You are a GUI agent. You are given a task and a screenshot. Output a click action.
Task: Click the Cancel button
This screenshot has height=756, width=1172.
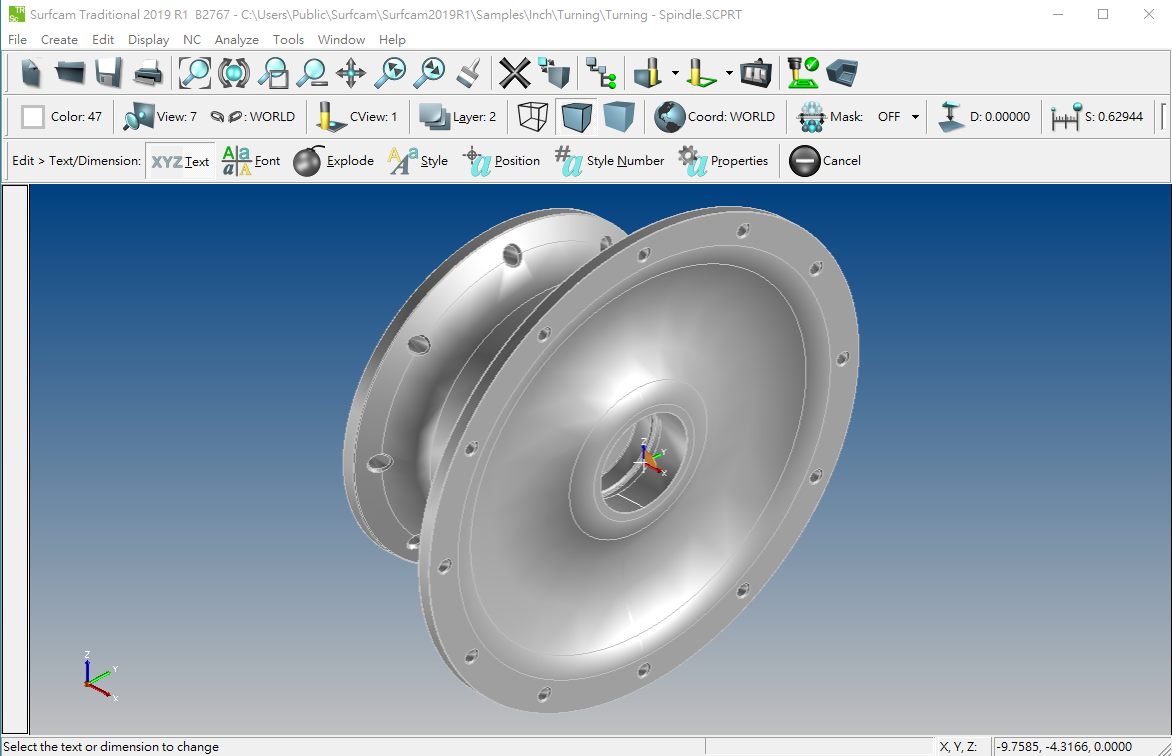825,161
